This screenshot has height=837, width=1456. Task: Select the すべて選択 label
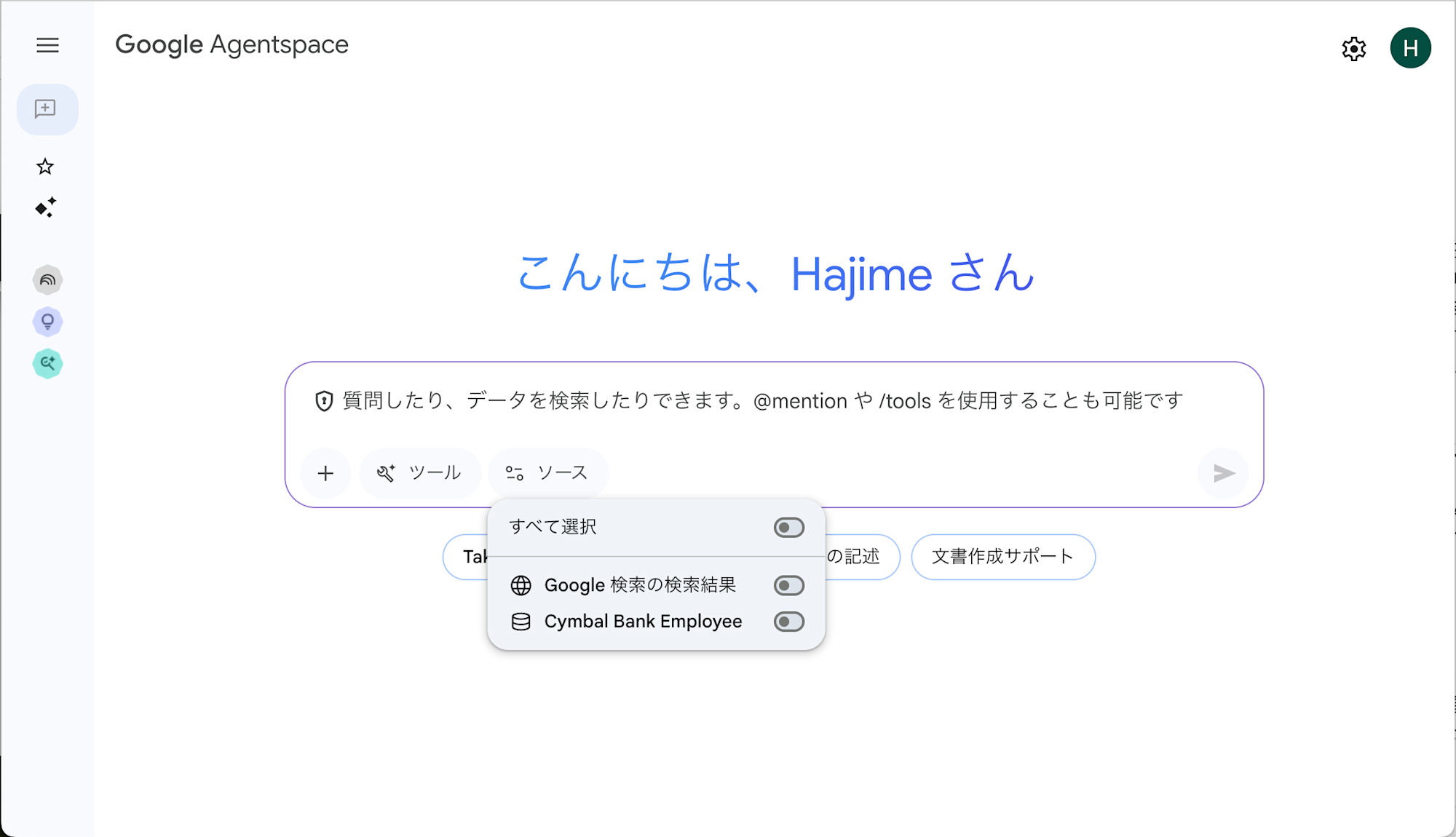[553, 527]
